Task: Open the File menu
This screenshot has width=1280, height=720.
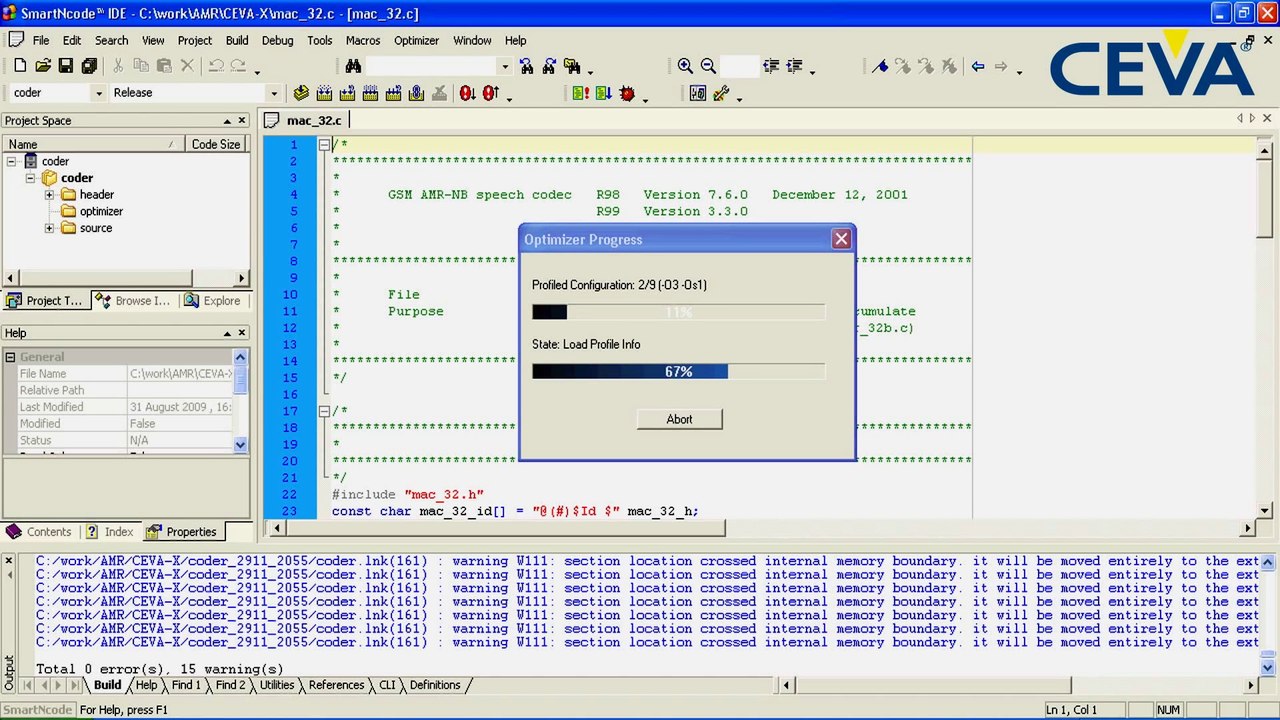Action: (x=41, y=40)
